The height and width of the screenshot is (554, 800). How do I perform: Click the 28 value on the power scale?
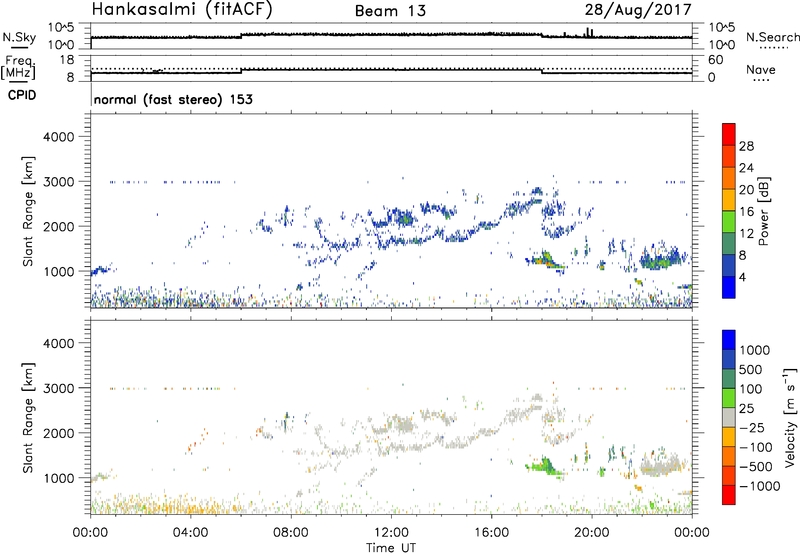click(746, 146)
